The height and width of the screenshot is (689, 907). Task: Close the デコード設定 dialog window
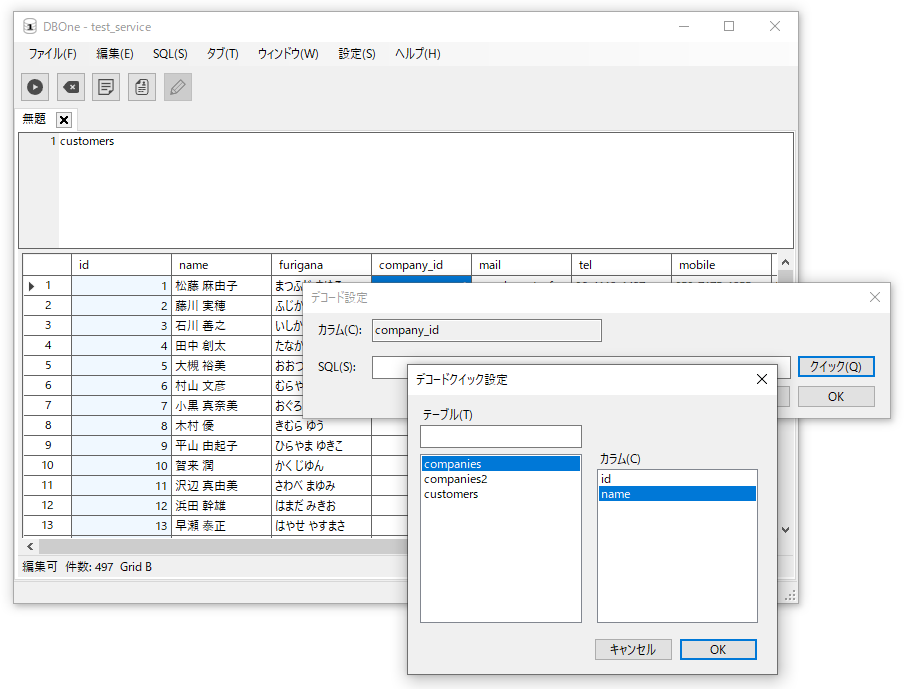tap(875, 297)
